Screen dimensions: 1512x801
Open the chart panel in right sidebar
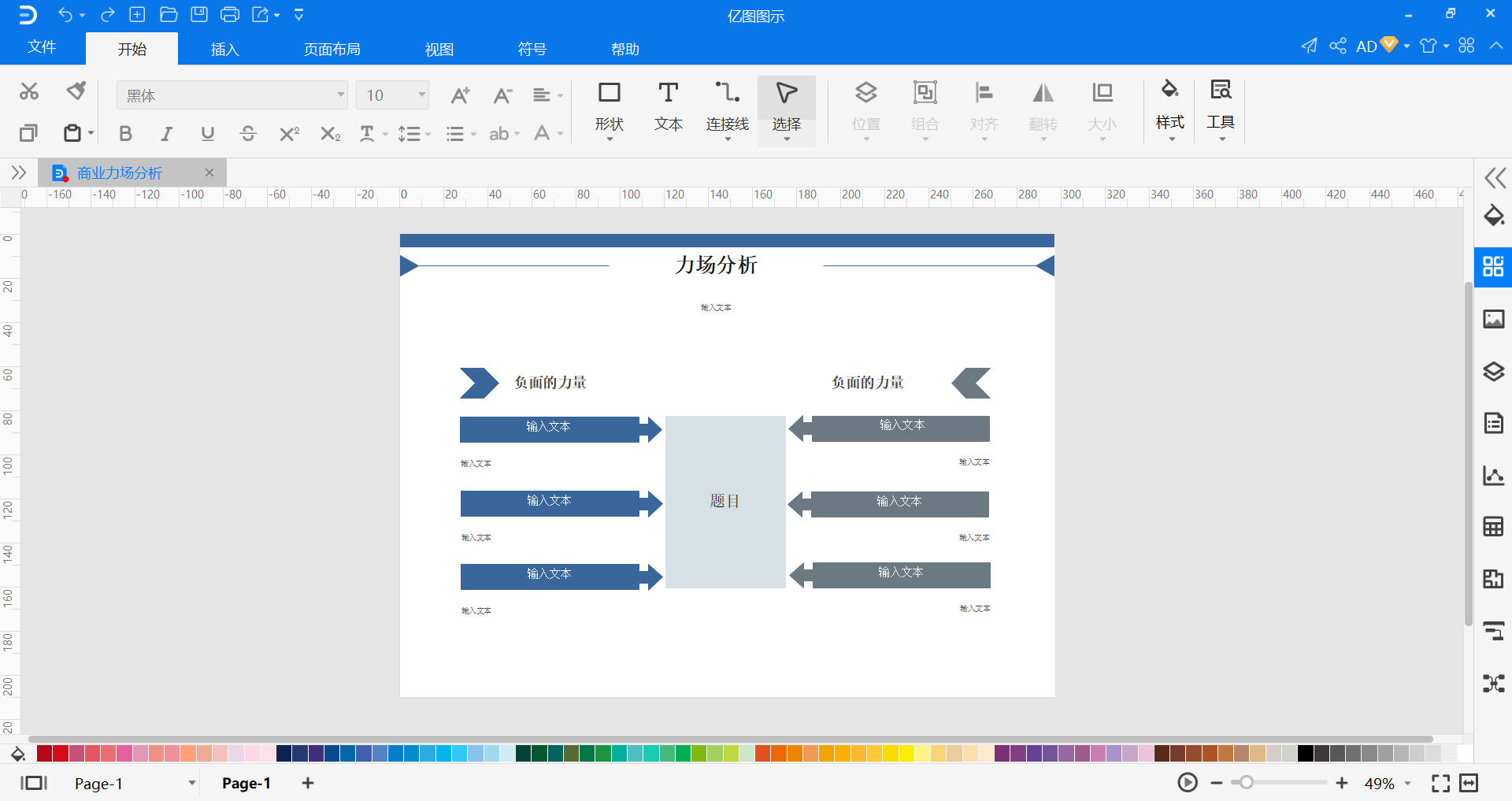click(x=1494, y=475)
